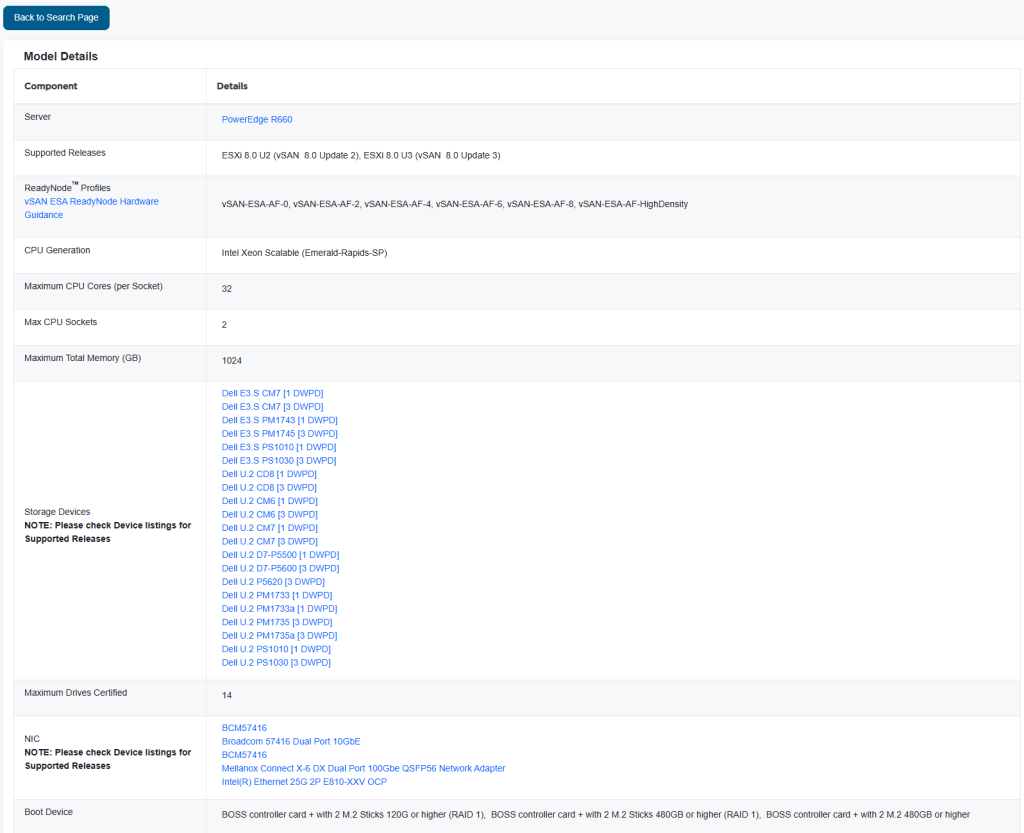The image size is (1024, 833).
Task: Open Dell E3.S CM7 [1 DWPD] link
Action: pos(272,394)
